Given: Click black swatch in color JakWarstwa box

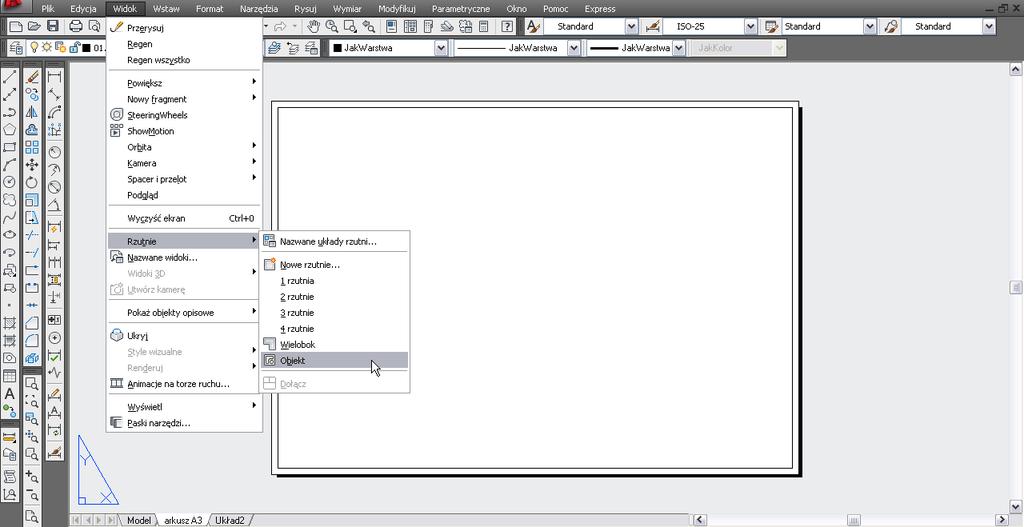Looking at the screenshot, I should [x=337, y=48].
